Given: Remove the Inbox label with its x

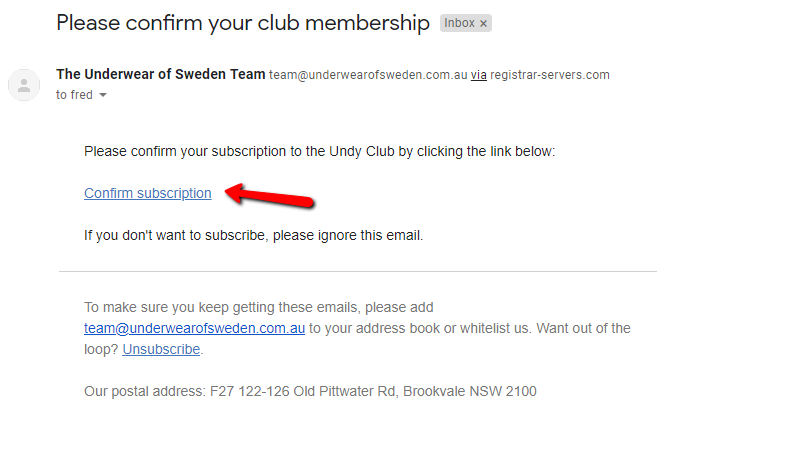Looking at the screenshot, I should point(483,23).
